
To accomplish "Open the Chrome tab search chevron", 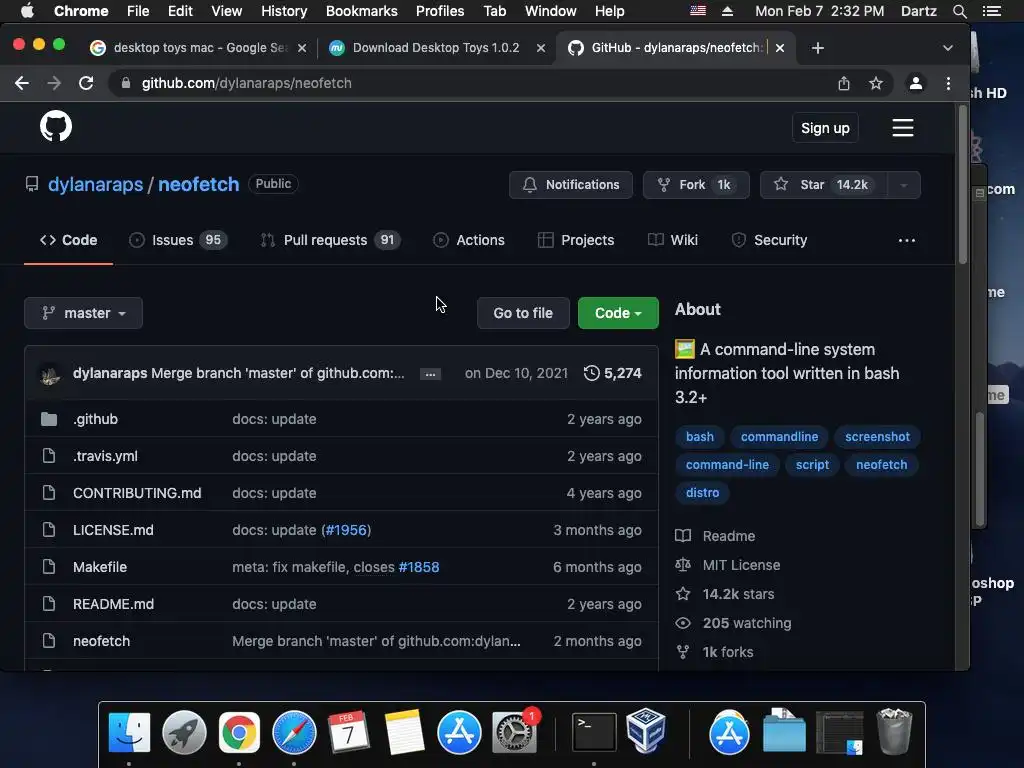I will click(x=948, y=48).
